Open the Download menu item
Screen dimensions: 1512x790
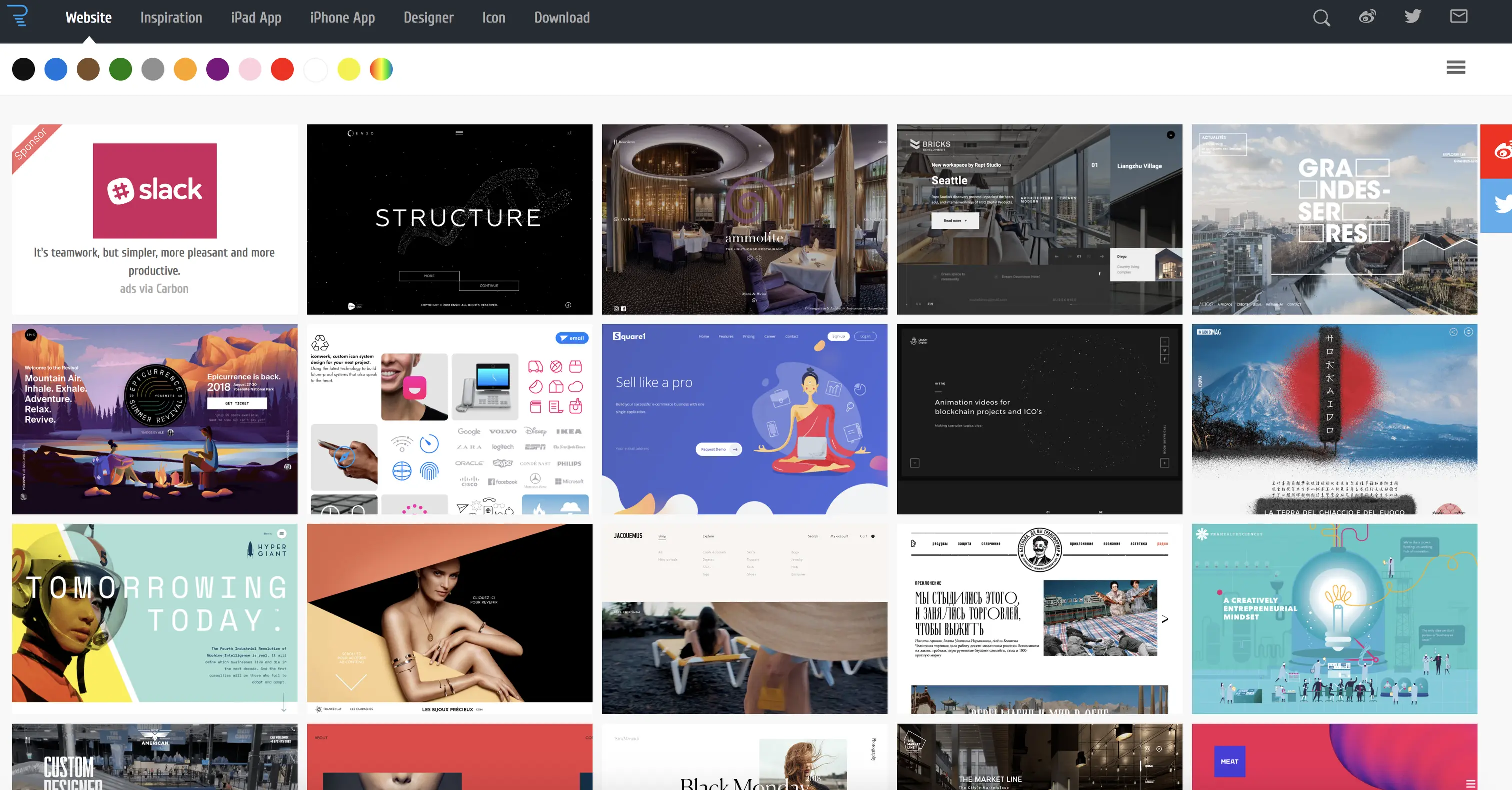(561, 18)
